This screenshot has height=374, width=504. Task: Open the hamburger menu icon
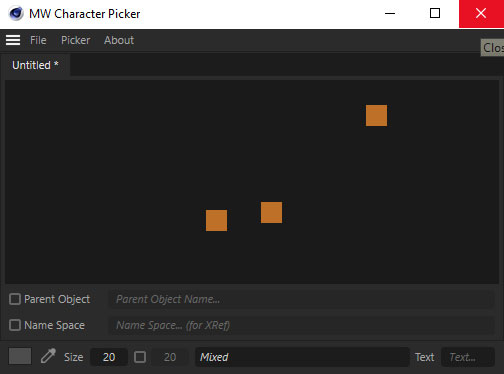pos(13,40)
